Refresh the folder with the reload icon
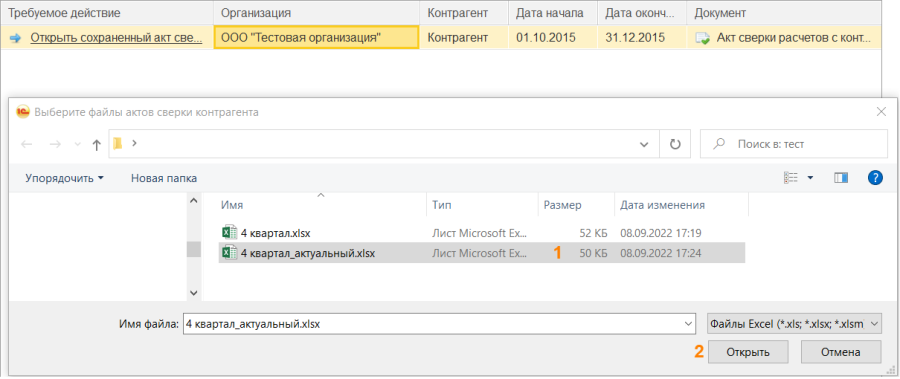This screenshot has height=379, width=900. click(x=676, y=144)
